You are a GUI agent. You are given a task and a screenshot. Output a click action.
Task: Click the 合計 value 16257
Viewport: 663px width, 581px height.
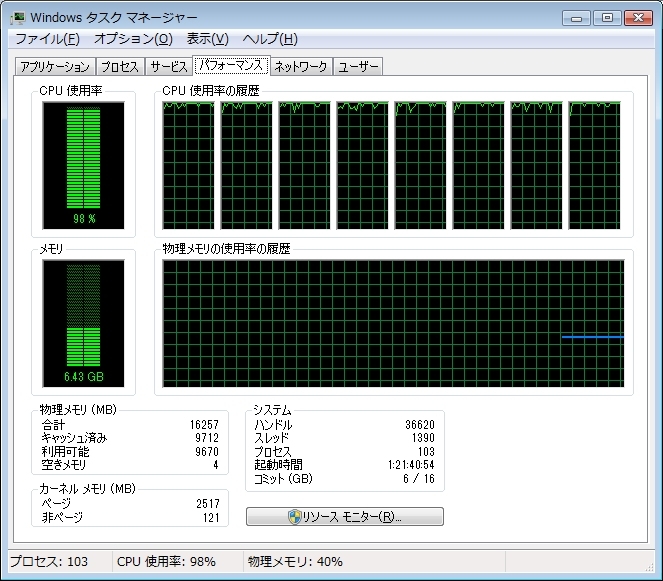pyautogui.click(x=204, y=425)
